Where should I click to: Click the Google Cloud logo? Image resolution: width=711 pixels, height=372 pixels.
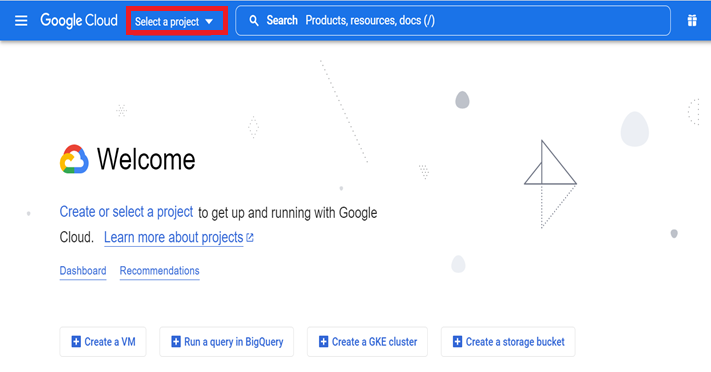79,20
